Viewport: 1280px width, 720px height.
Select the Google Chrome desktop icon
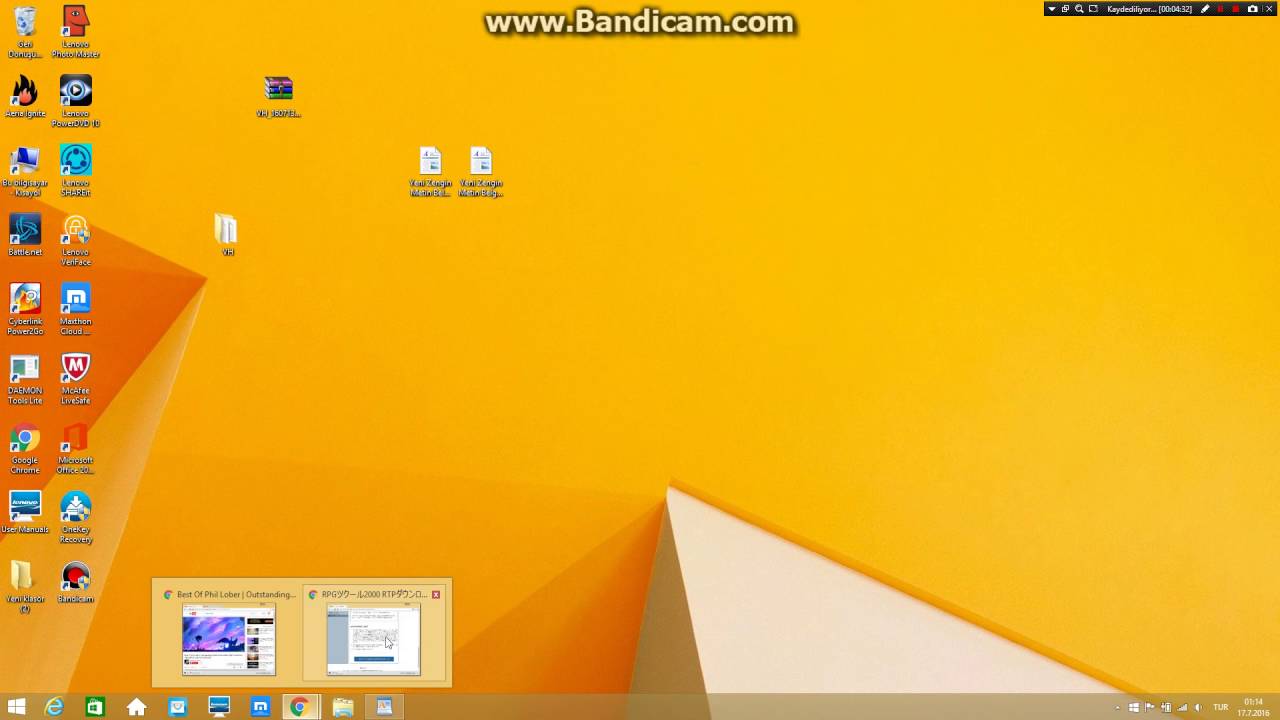pos(25,448)
